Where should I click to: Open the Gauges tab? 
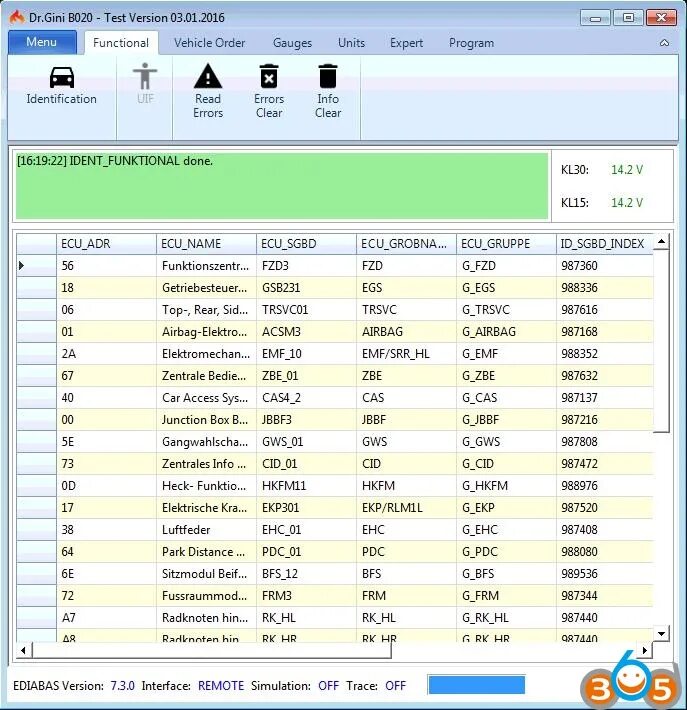pos(292,43)
